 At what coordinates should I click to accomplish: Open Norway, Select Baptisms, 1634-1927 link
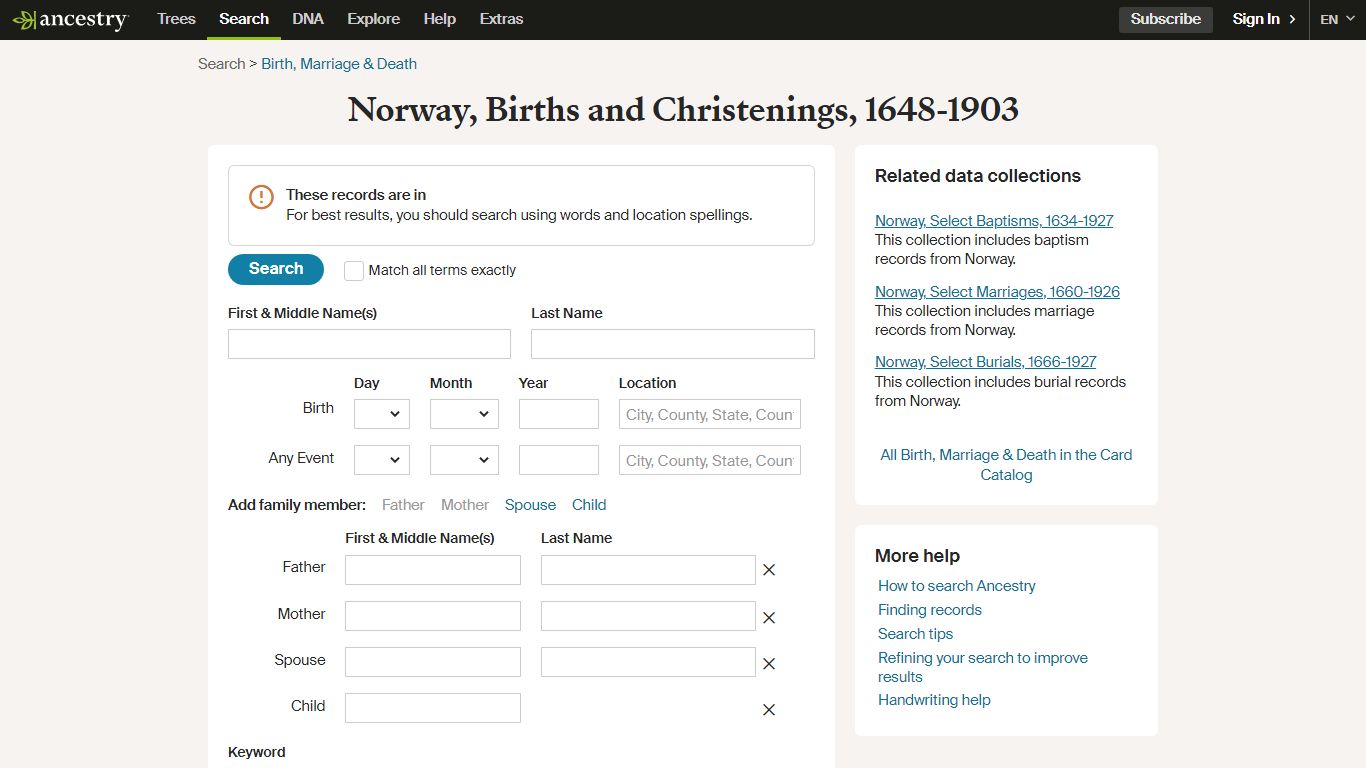994,221
